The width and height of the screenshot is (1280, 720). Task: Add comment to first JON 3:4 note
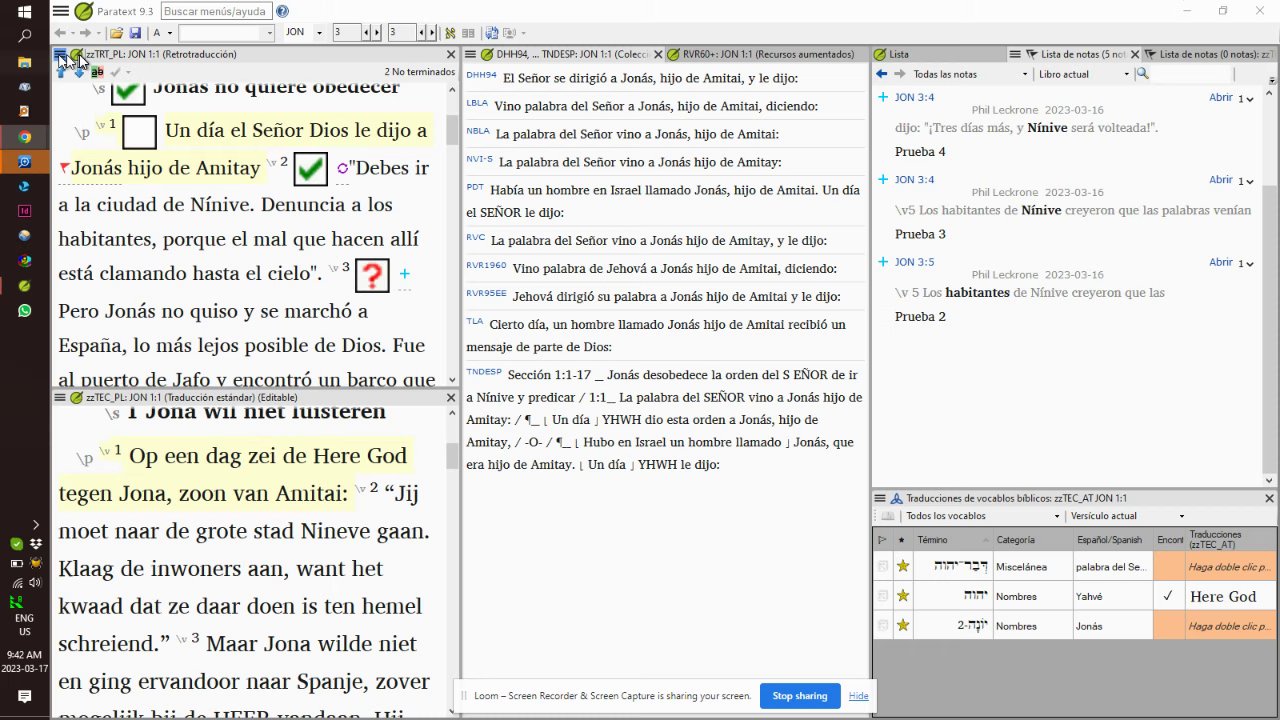[x=883, y=97]
